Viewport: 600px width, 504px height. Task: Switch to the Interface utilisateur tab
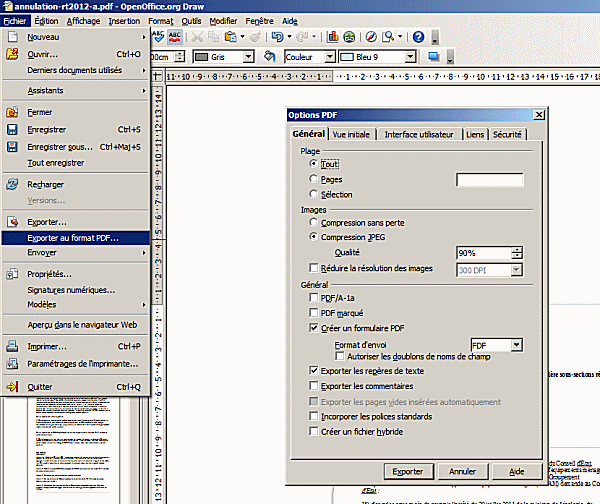tap(419, 134)
